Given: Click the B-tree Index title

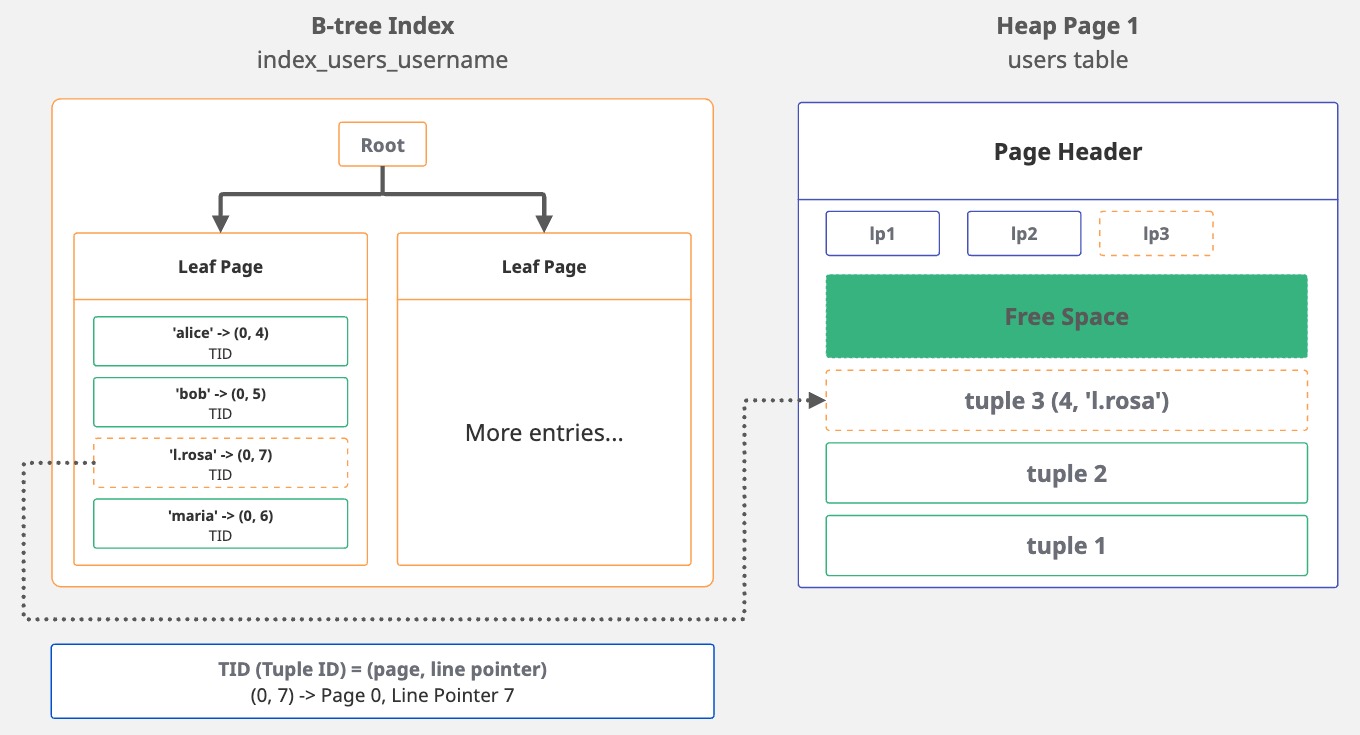Looking at the screenshot, I should coord(382,27).
